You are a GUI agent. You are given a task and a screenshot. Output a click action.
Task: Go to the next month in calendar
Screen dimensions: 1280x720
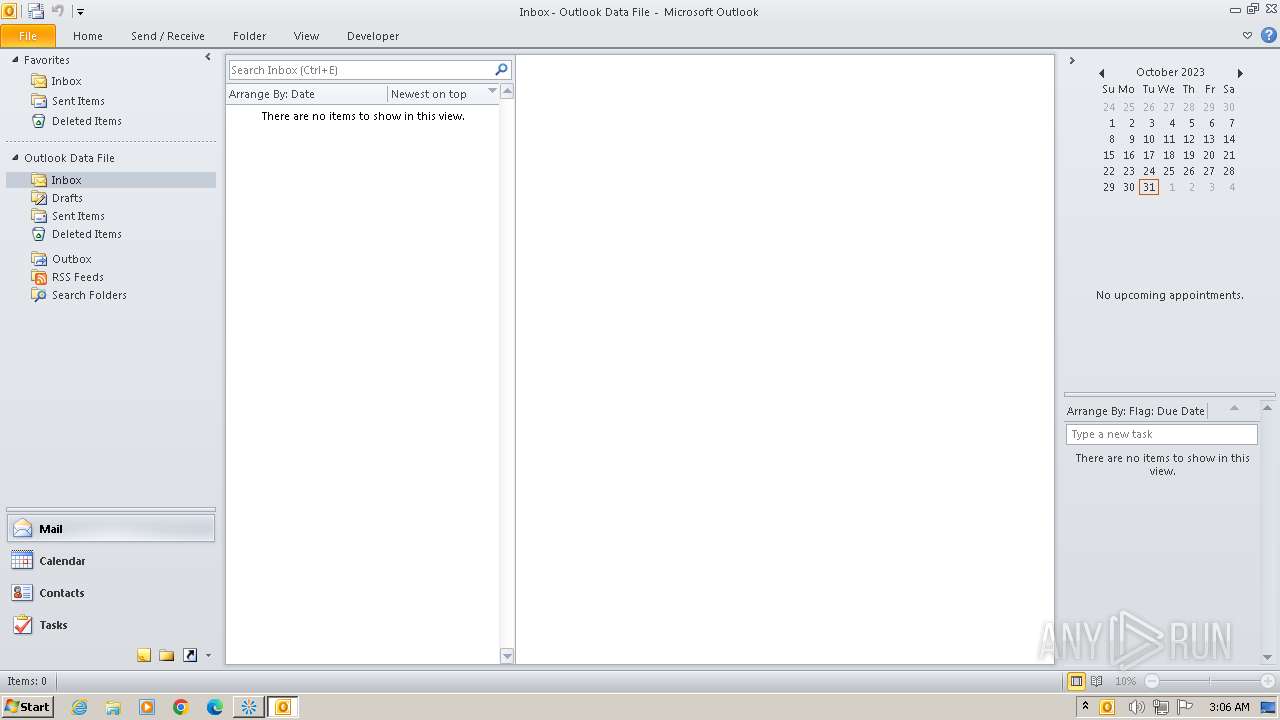(1240, 73)
